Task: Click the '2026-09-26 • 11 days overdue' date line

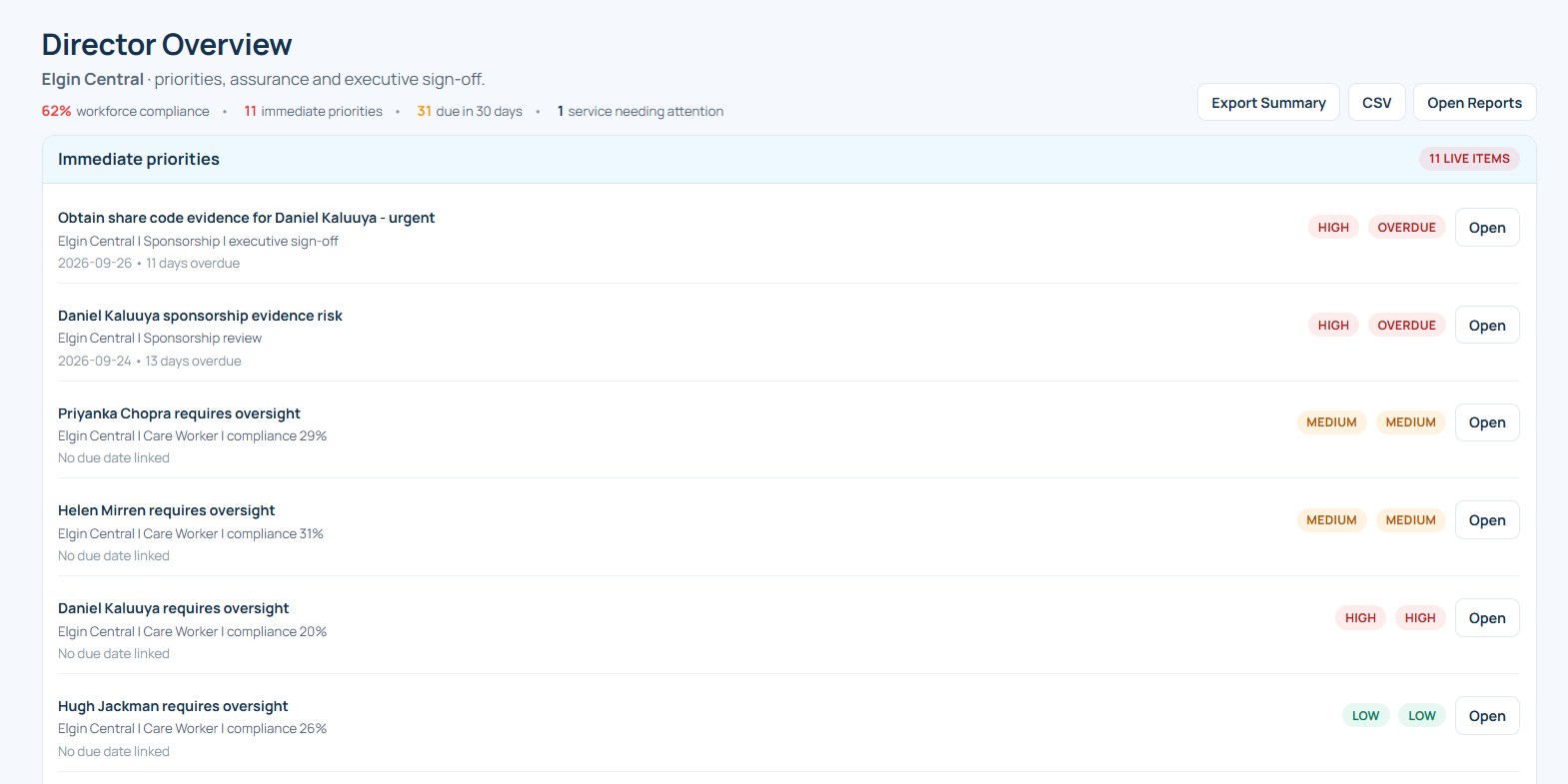Action: point(149,264)
